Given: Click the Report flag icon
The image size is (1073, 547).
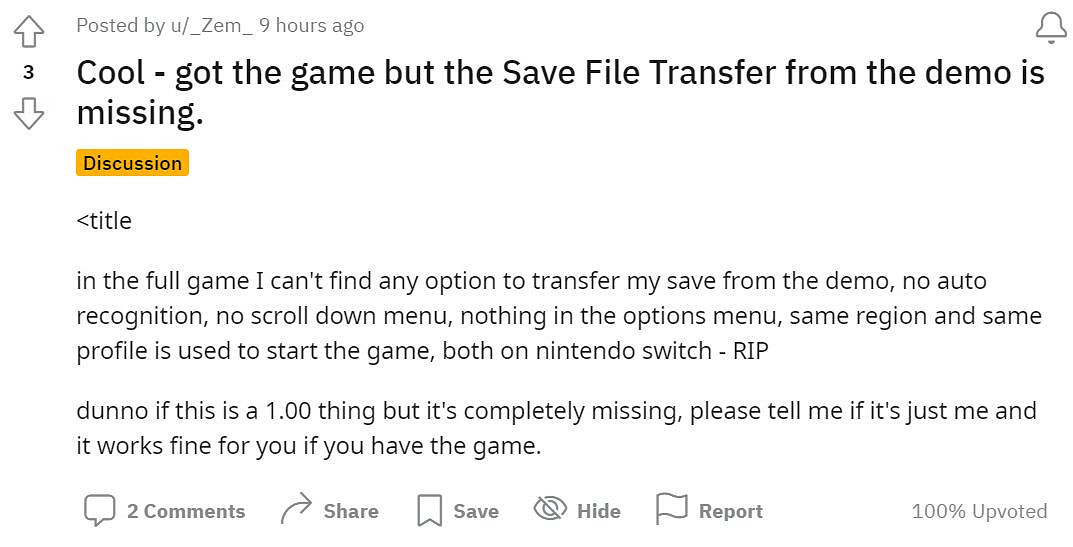Looking at the screenshot, I should [671, 510].
